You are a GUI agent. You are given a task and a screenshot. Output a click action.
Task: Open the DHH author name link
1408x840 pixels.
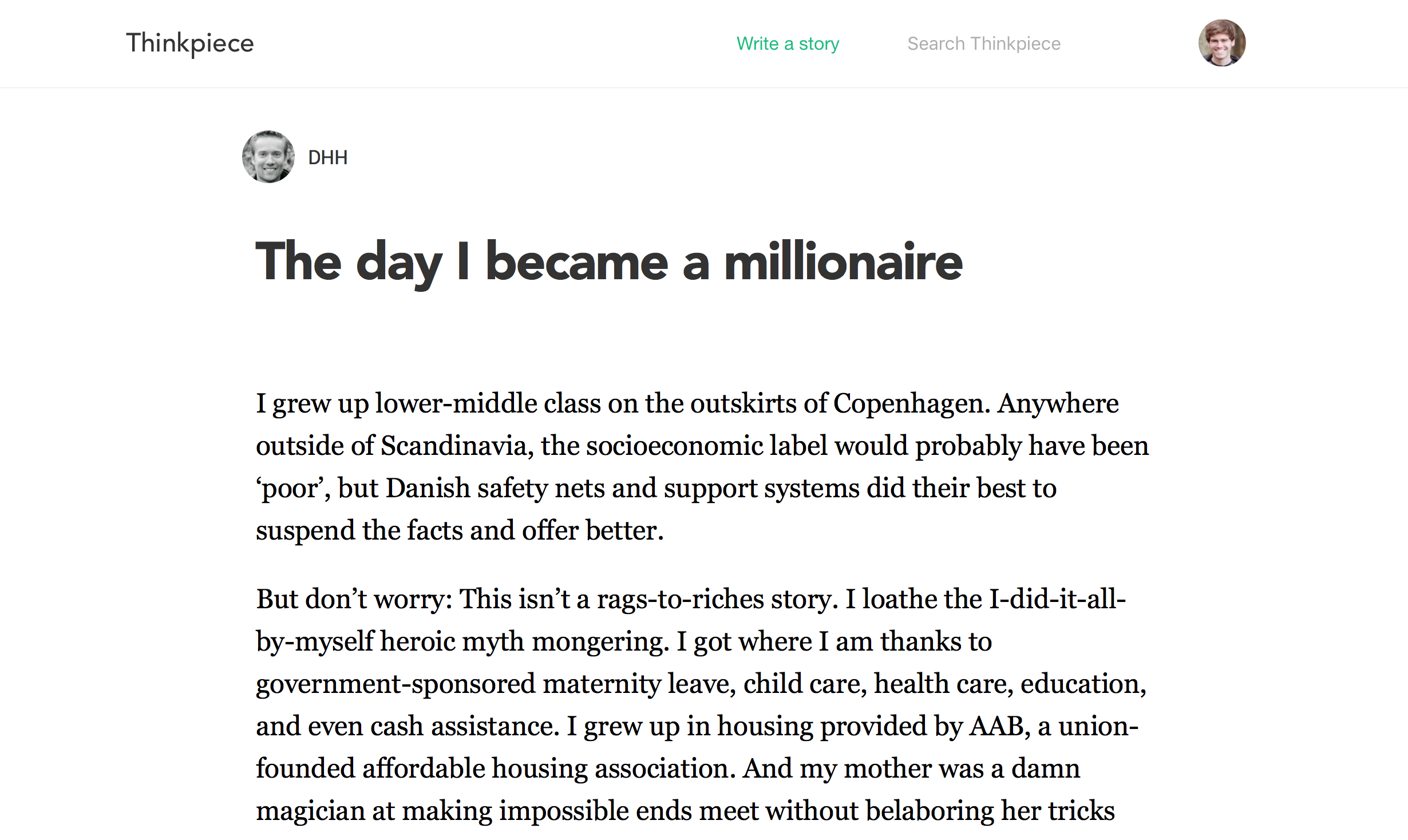pos(328,157)
